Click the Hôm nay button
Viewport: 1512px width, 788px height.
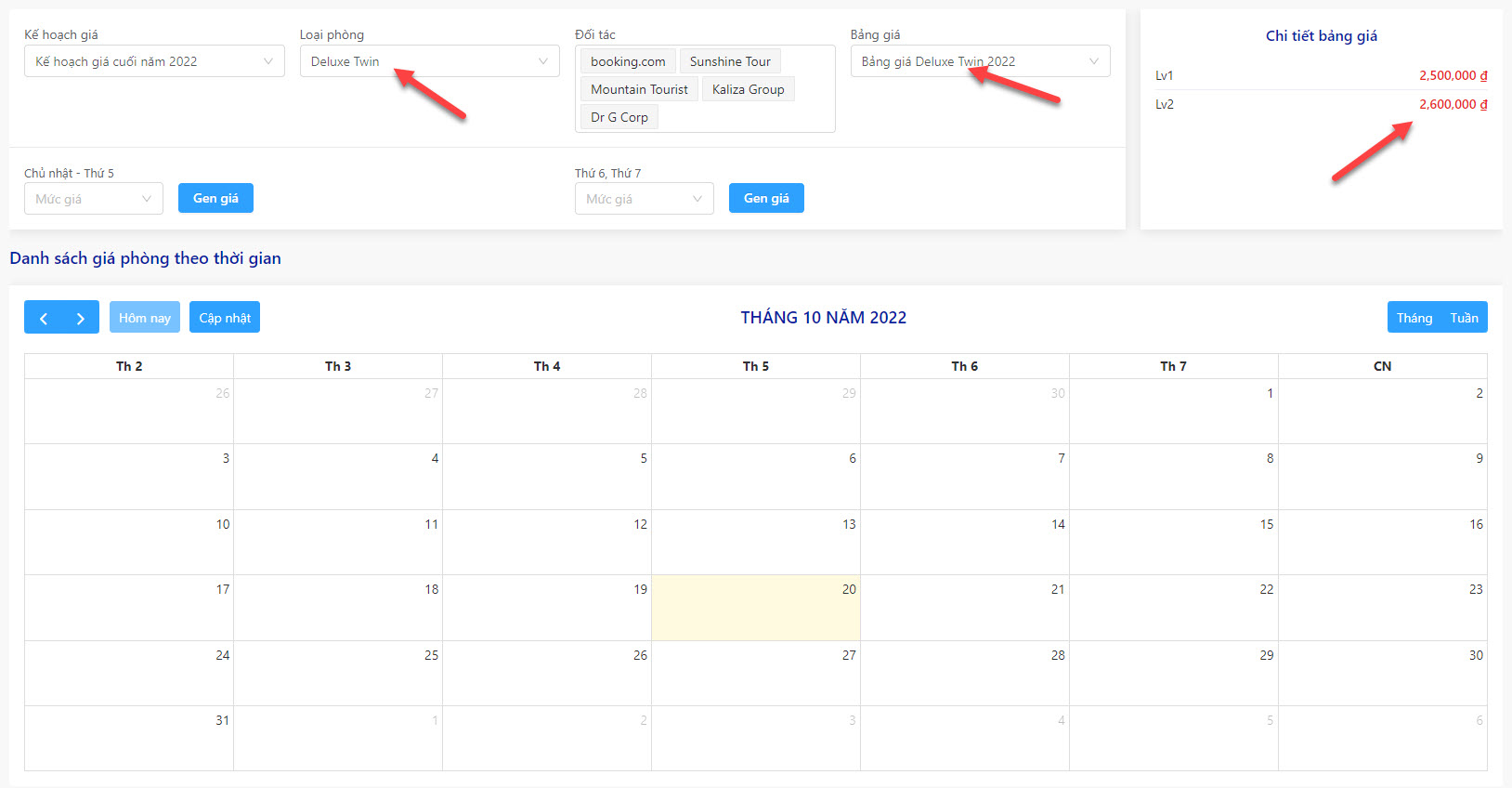tap(145, 318)
